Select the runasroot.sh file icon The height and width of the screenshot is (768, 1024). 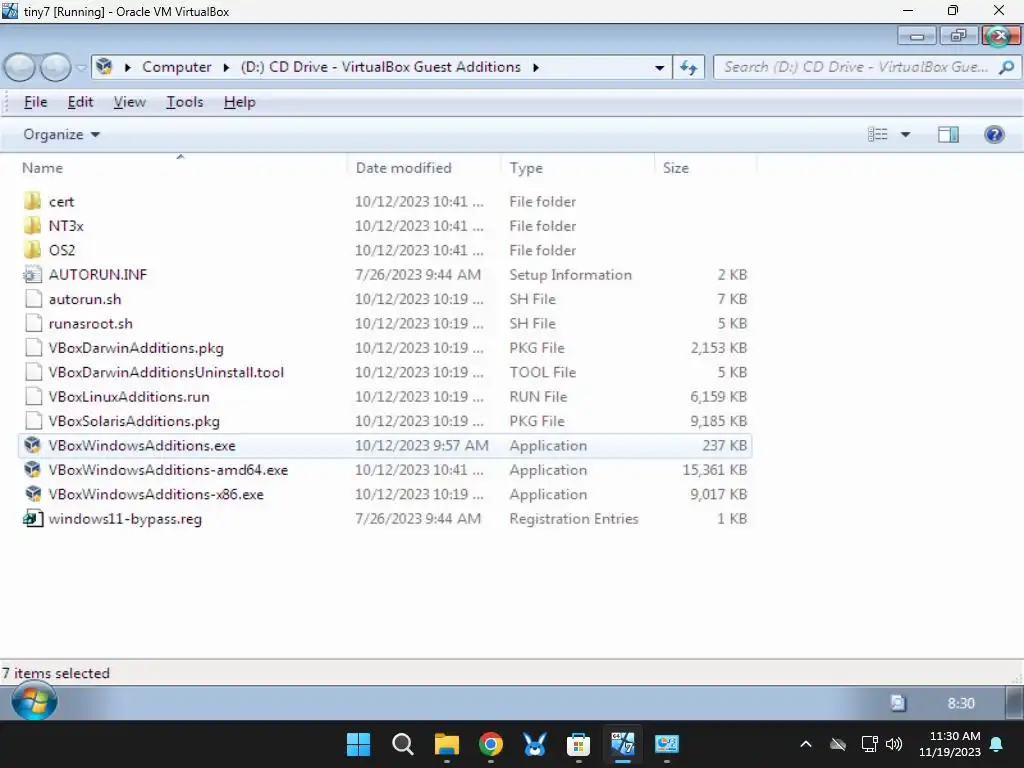tap(33, 323)
